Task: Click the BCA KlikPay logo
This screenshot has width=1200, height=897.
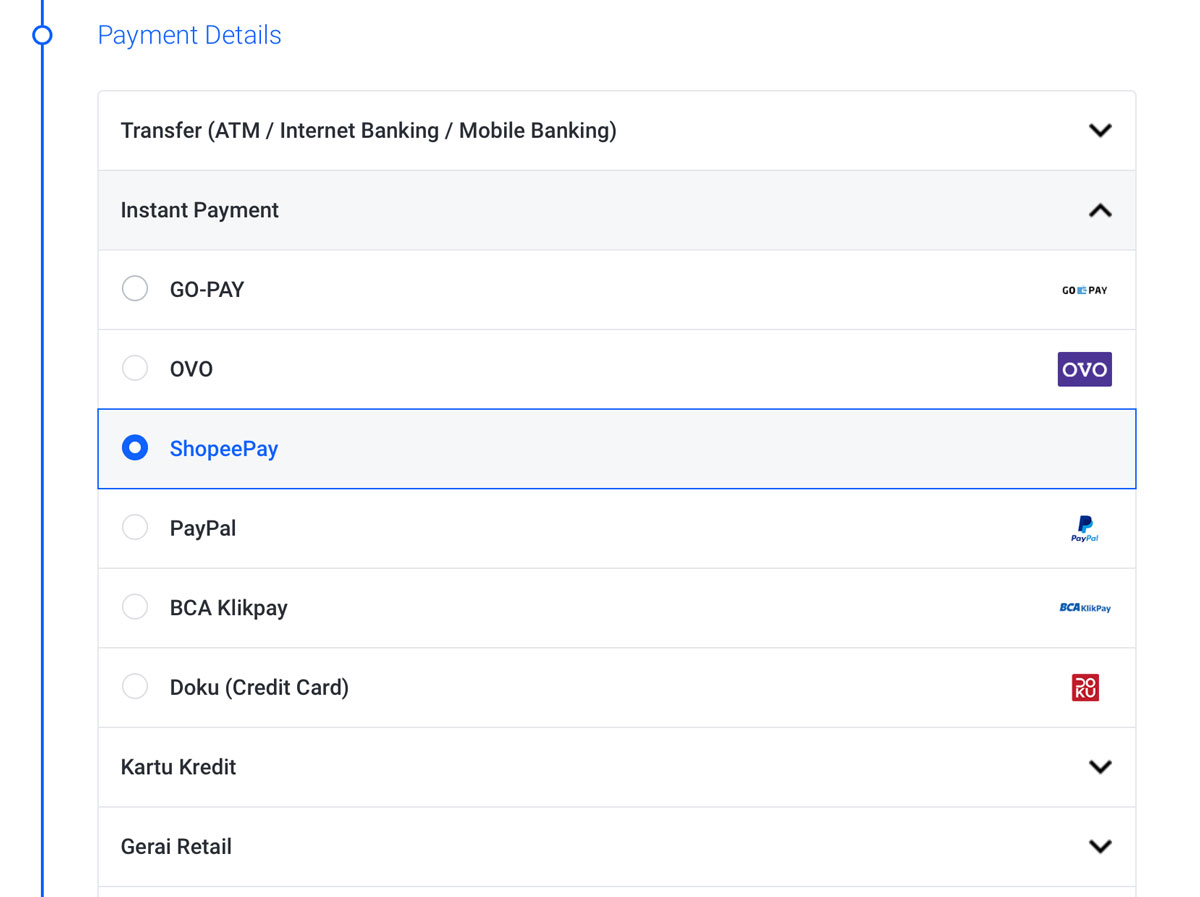Action: 1084,608
